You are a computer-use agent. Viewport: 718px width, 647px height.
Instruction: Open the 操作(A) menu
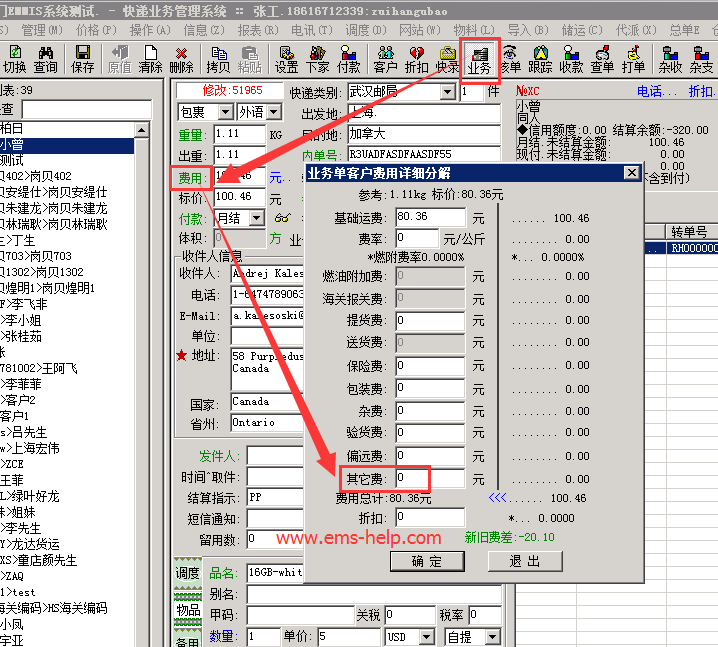[x=150, y=30]
